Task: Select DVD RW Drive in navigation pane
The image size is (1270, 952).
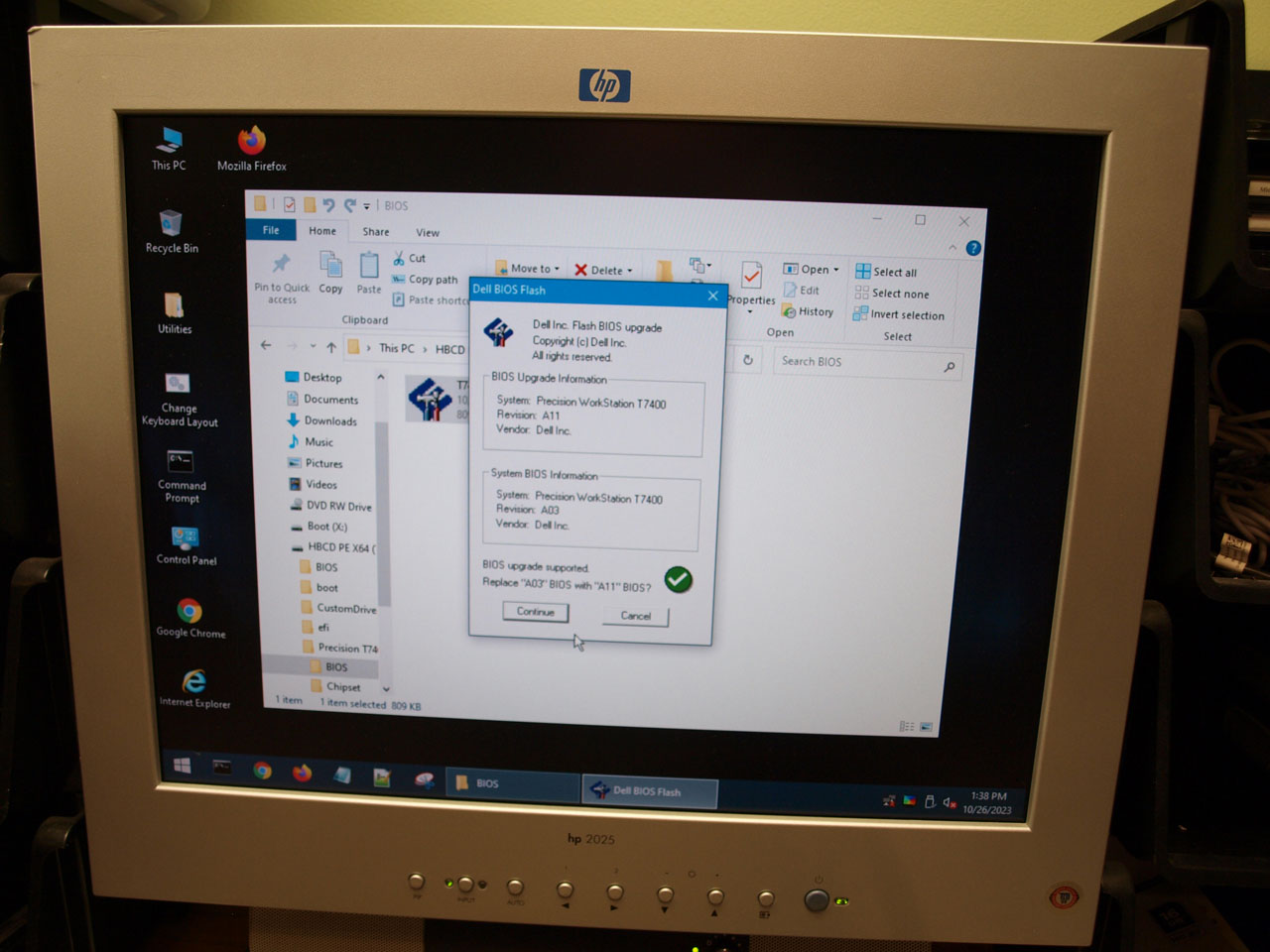Action: [x=331, y=506]
